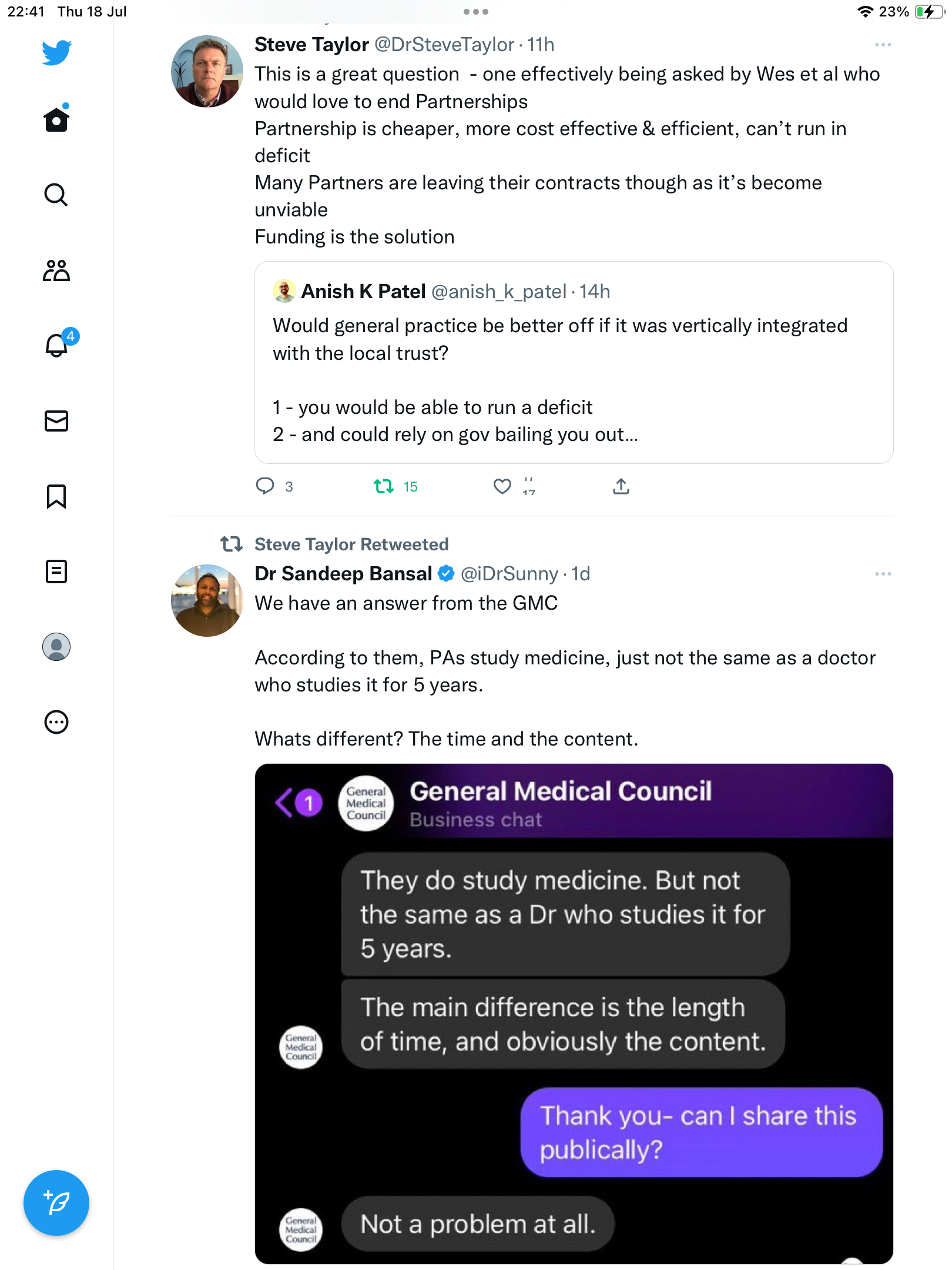Viewport: 952px width, 1270px height.
Task: Open the Twitter home feed
Action: (x=56, y=120)
